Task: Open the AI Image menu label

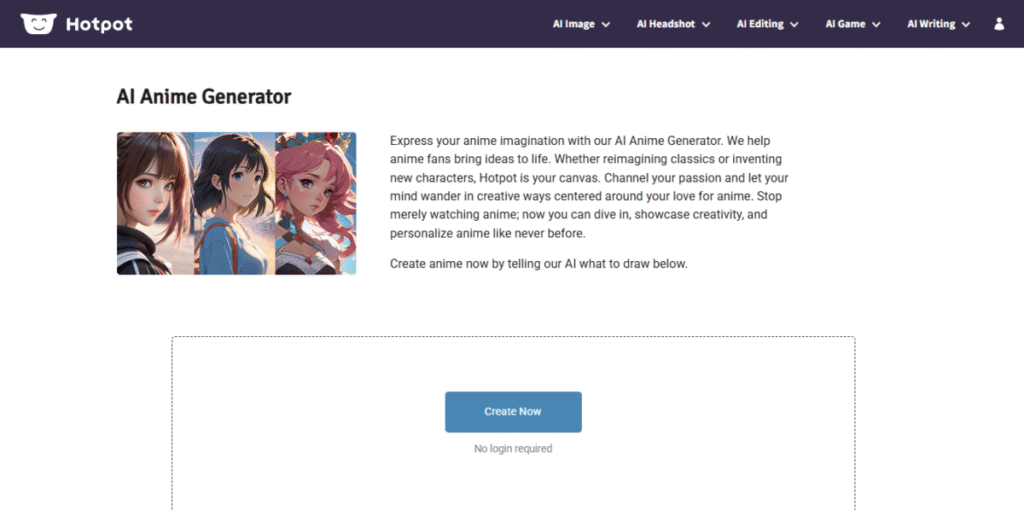Action: [573, 24]
